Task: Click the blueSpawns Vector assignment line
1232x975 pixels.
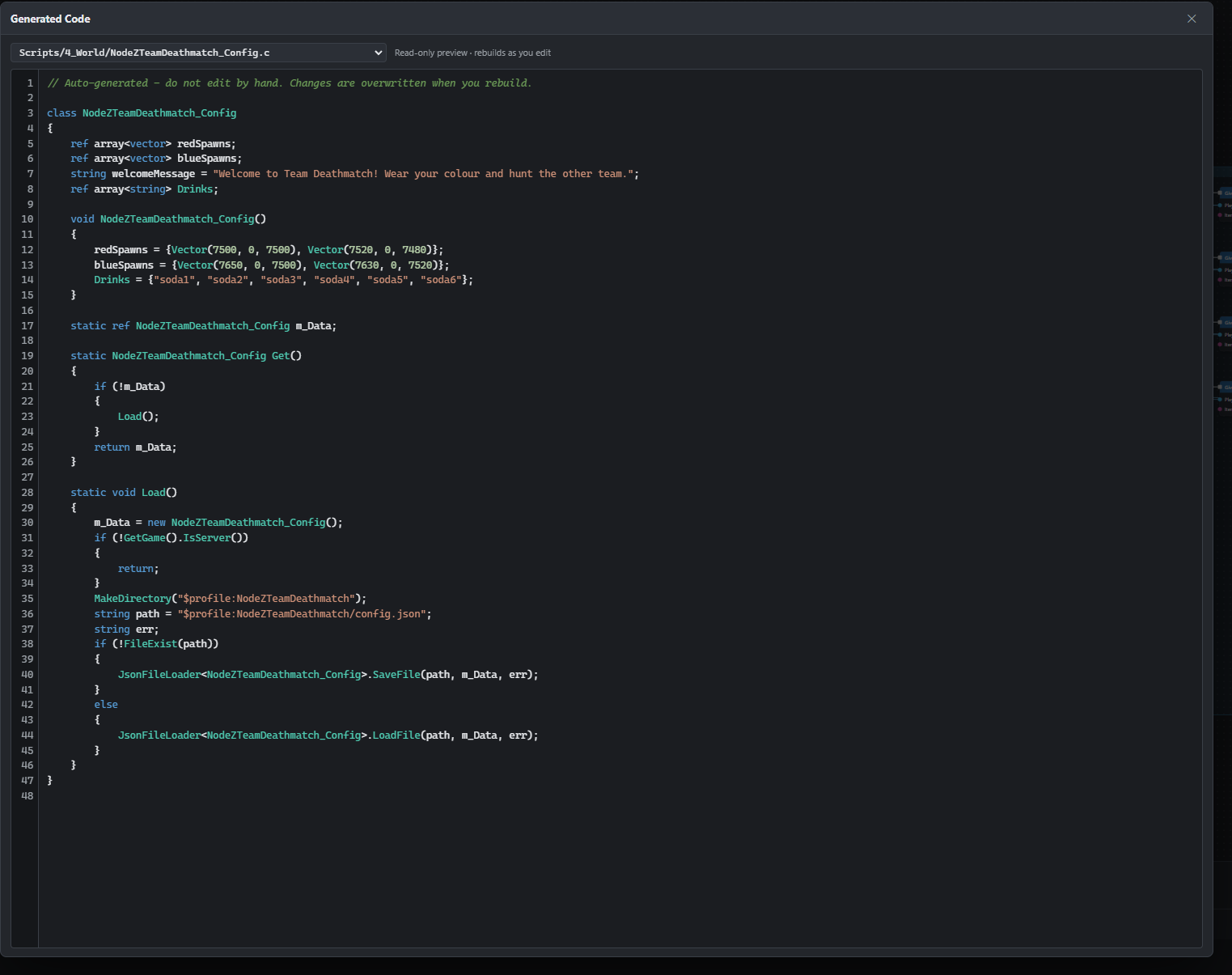Action: click(272, 265)
